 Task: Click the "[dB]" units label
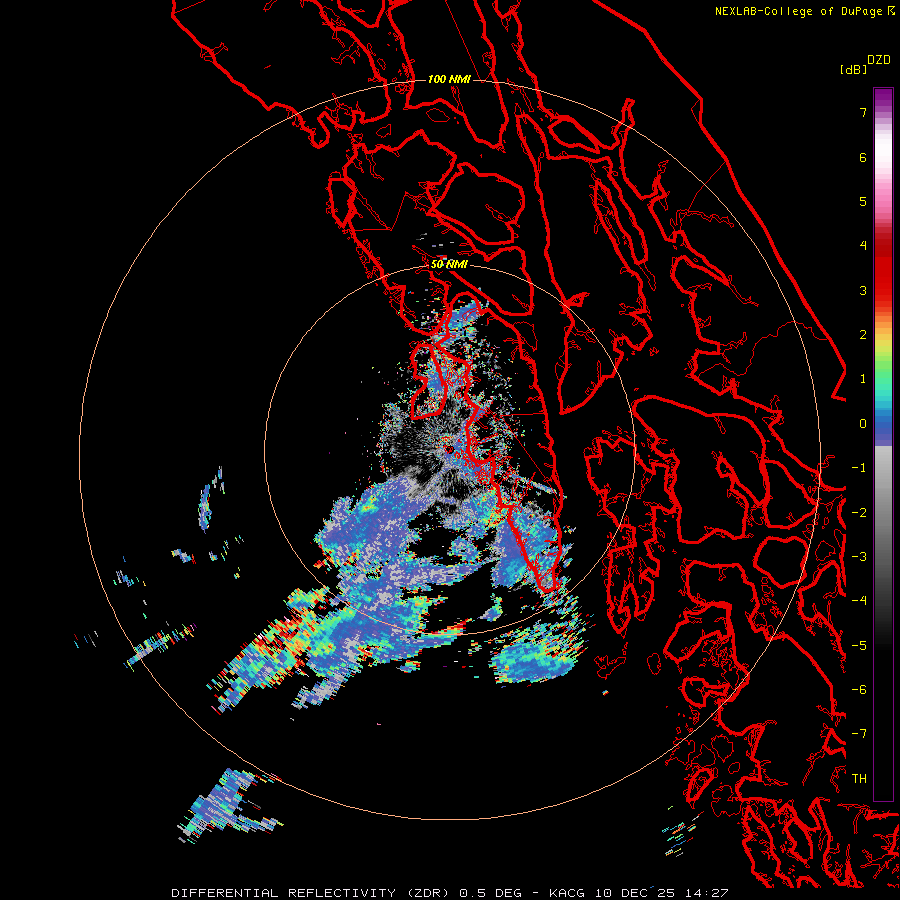coord(853,69)
